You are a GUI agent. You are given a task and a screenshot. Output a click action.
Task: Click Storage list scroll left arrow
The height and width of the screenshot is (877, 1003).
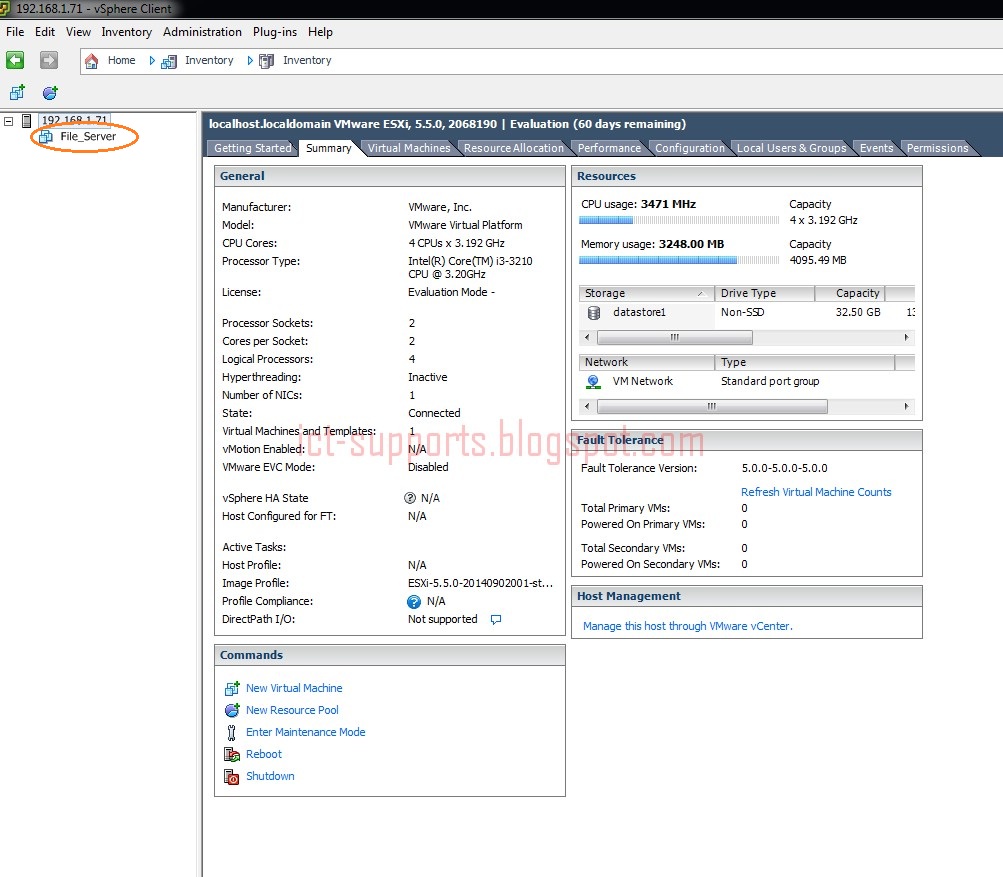click(587, 337)
